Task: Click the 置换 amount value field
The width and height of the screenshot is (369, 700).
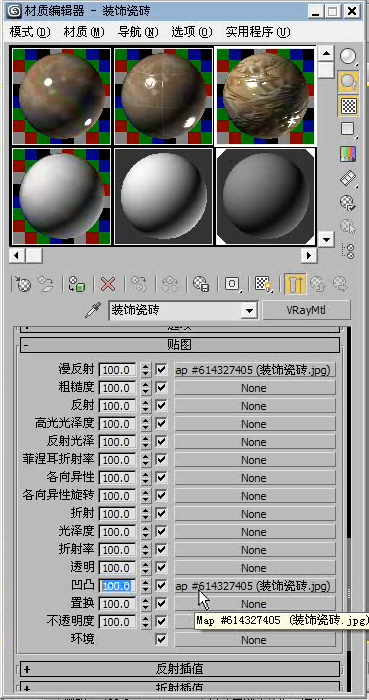Action: pyautogui.click(x=117, y=604)
